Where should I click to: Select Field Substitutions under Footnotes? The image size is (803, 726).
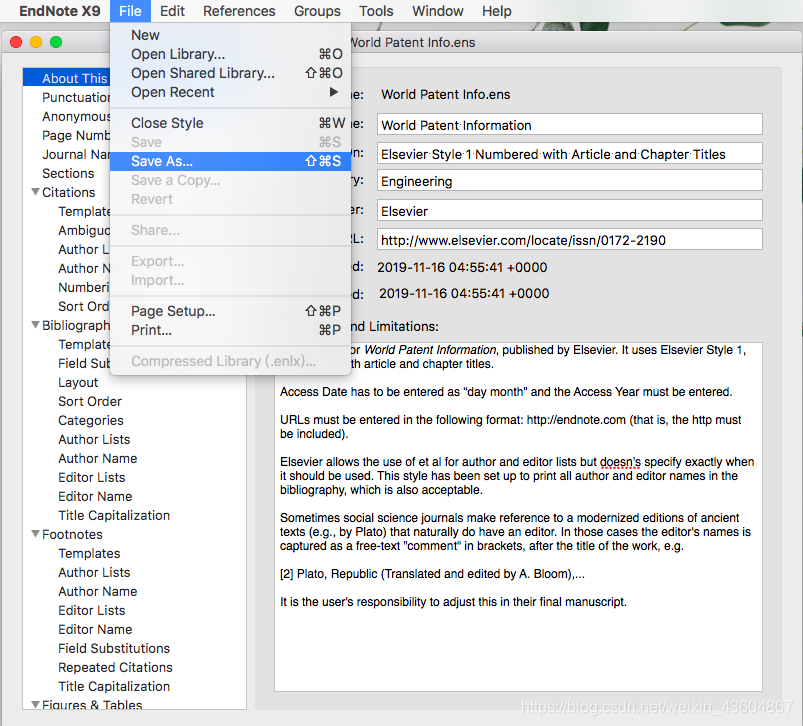point(114,648)
